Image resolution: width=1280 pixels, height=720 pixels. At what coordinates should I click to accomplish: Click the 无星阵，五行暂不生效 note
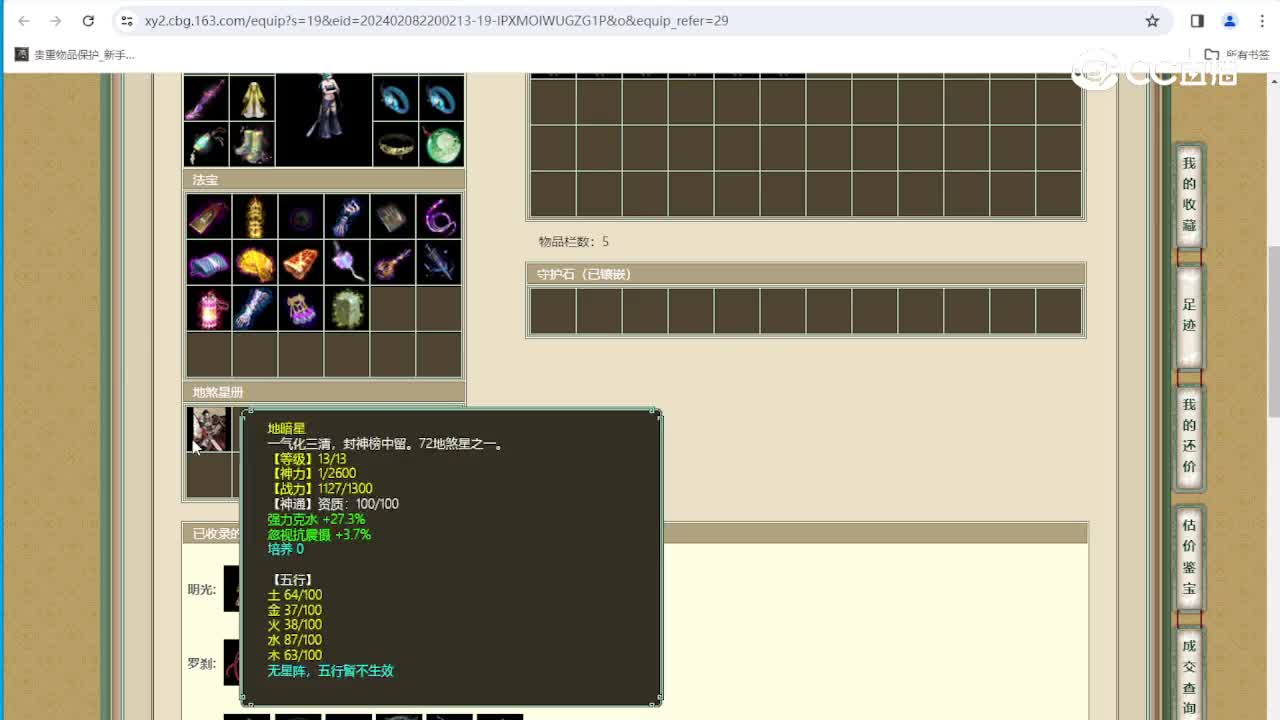330,671
